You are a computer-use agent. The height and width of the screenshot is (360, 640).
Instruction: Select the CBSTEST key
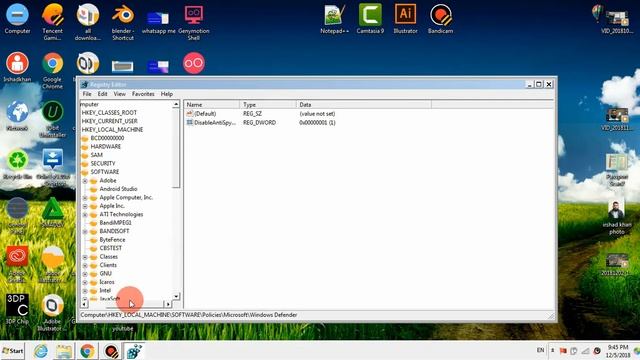[111, 248]
